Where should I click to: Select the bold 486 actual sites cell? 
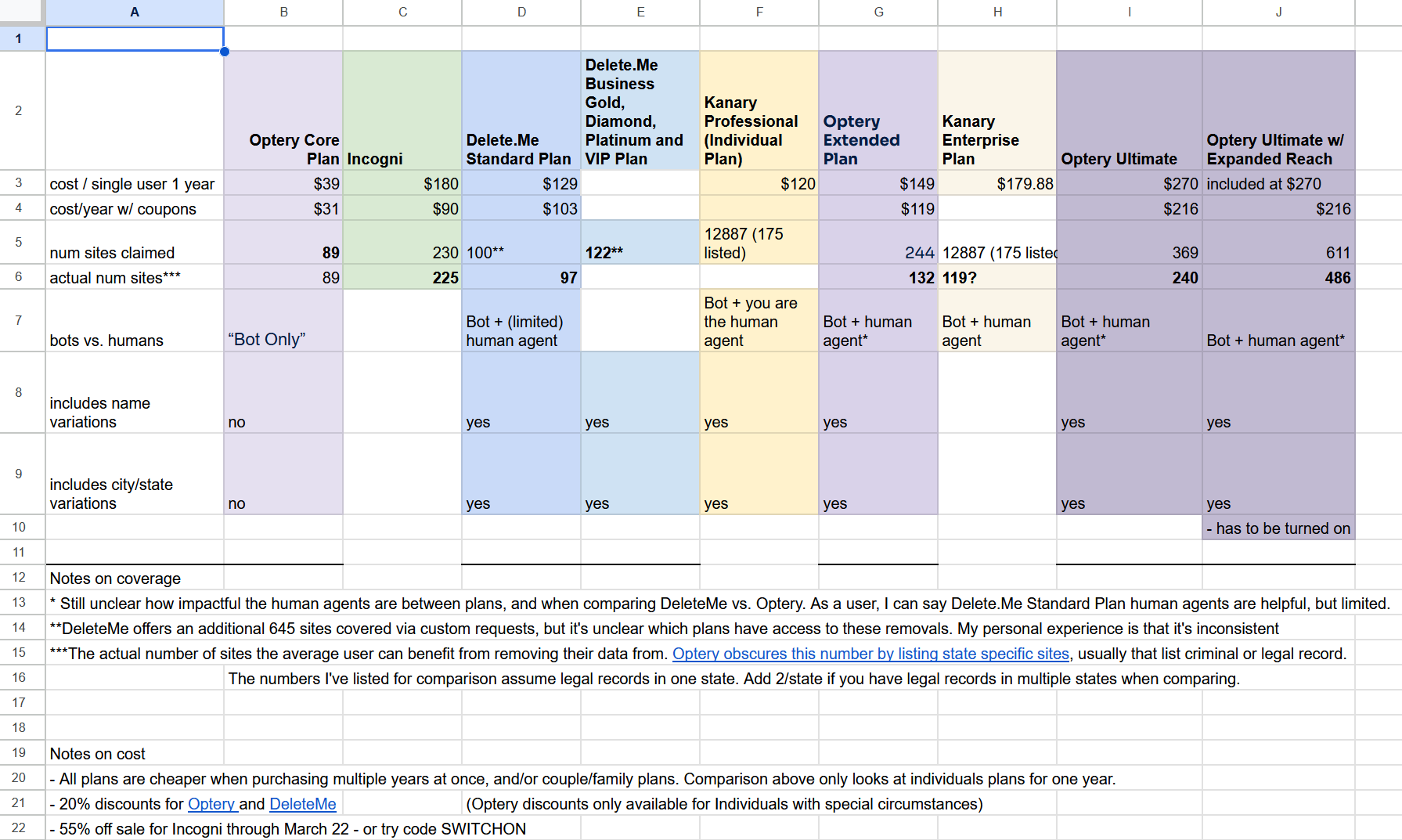coord(1278,278)
